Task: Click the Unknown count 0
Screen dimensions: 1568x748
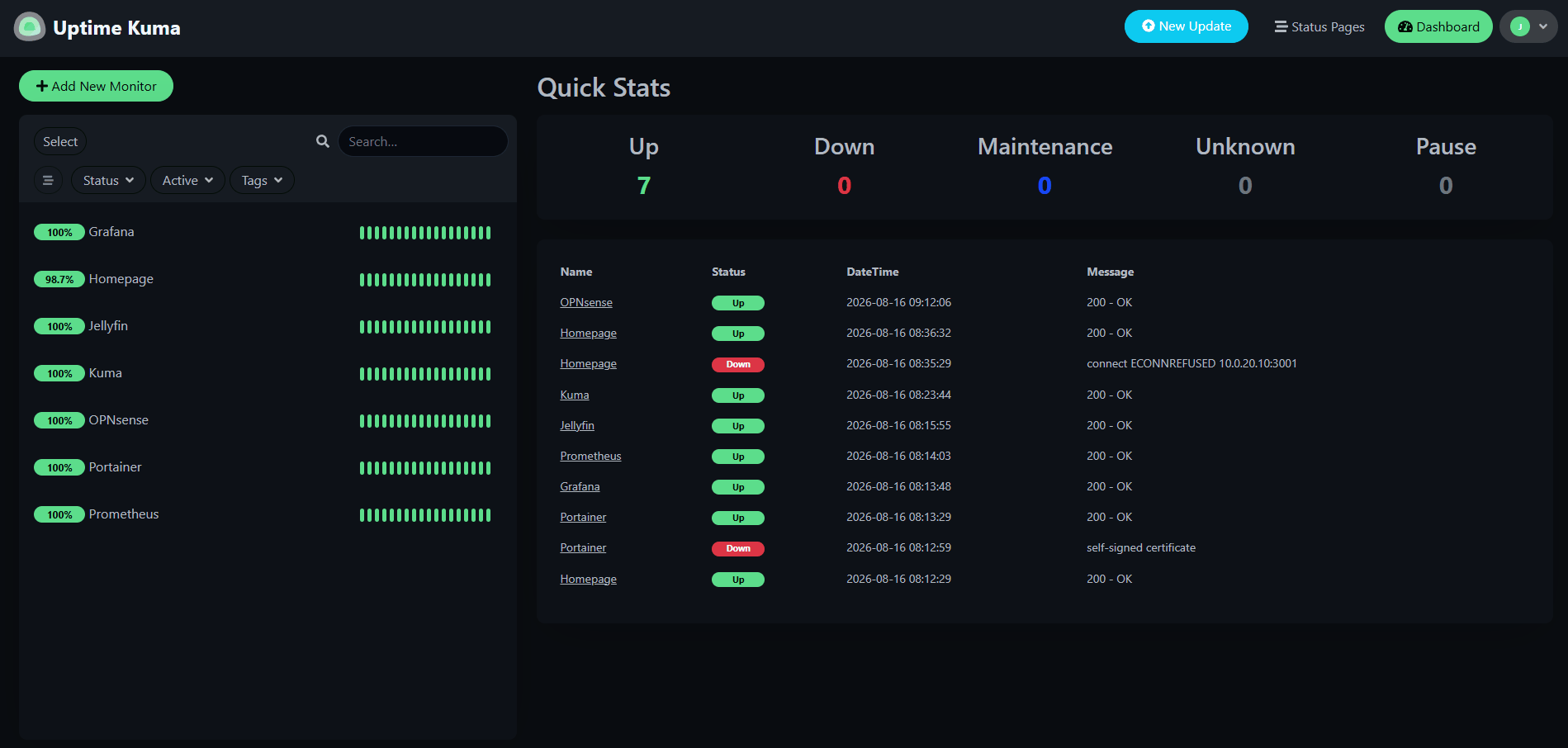Action: [x=1245, y=186]
